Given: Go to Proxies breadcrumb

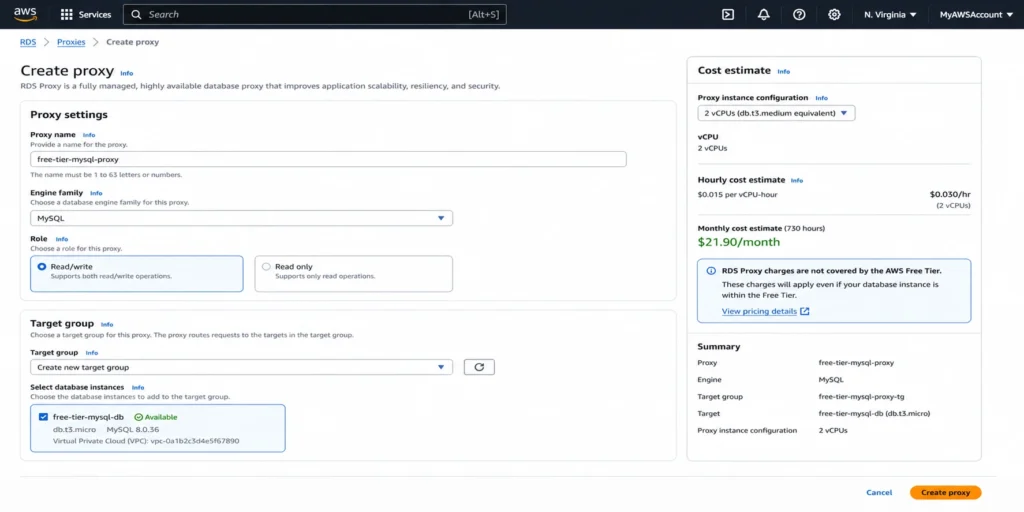Looking at the screenshot, I should 71,42.
